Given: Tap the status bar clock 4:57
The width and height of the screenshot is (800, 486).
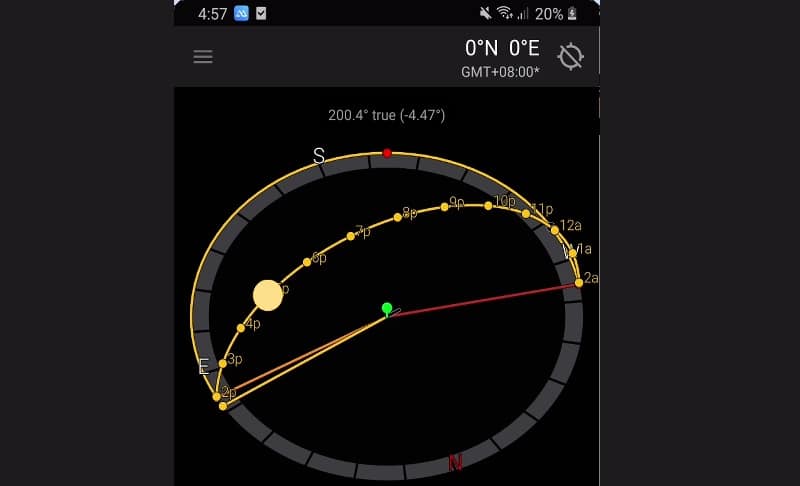Looking at the screenshot, I should (x=212, y=14).
